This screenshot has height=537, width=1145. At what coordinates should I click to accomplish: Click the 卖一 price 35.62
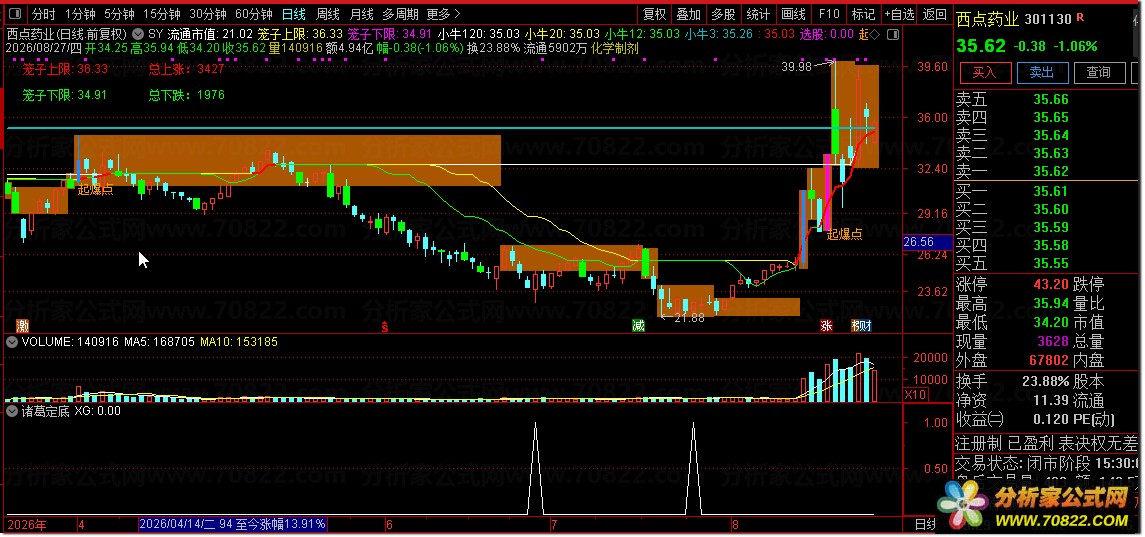[1051, 171]
